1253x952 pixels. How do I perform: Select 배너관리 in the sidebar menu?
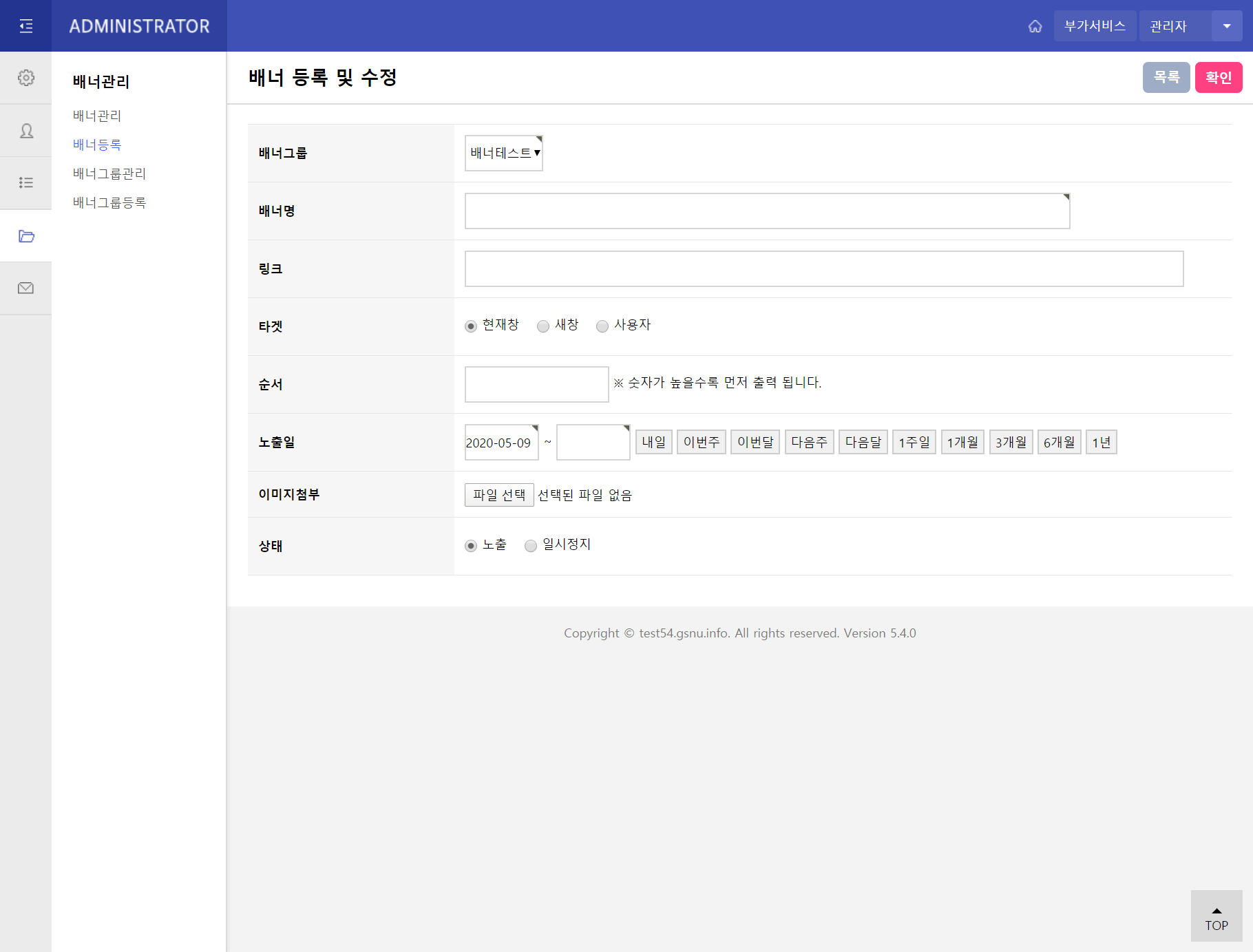tap(97, 115)
